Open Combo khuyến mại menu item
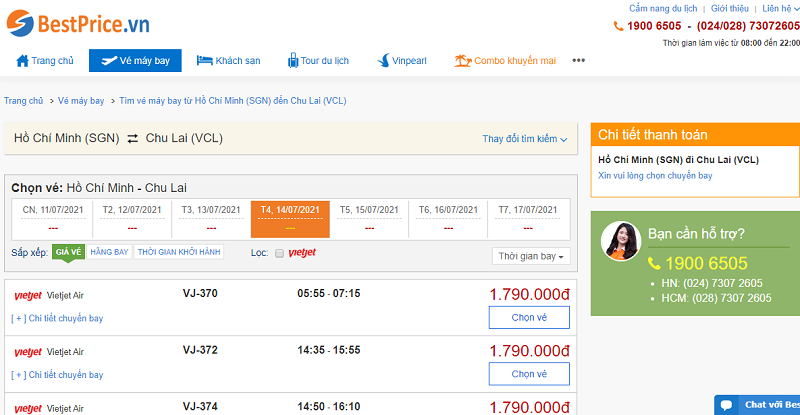The width and height of the screenshot is (800, 415). coord(505,61)
